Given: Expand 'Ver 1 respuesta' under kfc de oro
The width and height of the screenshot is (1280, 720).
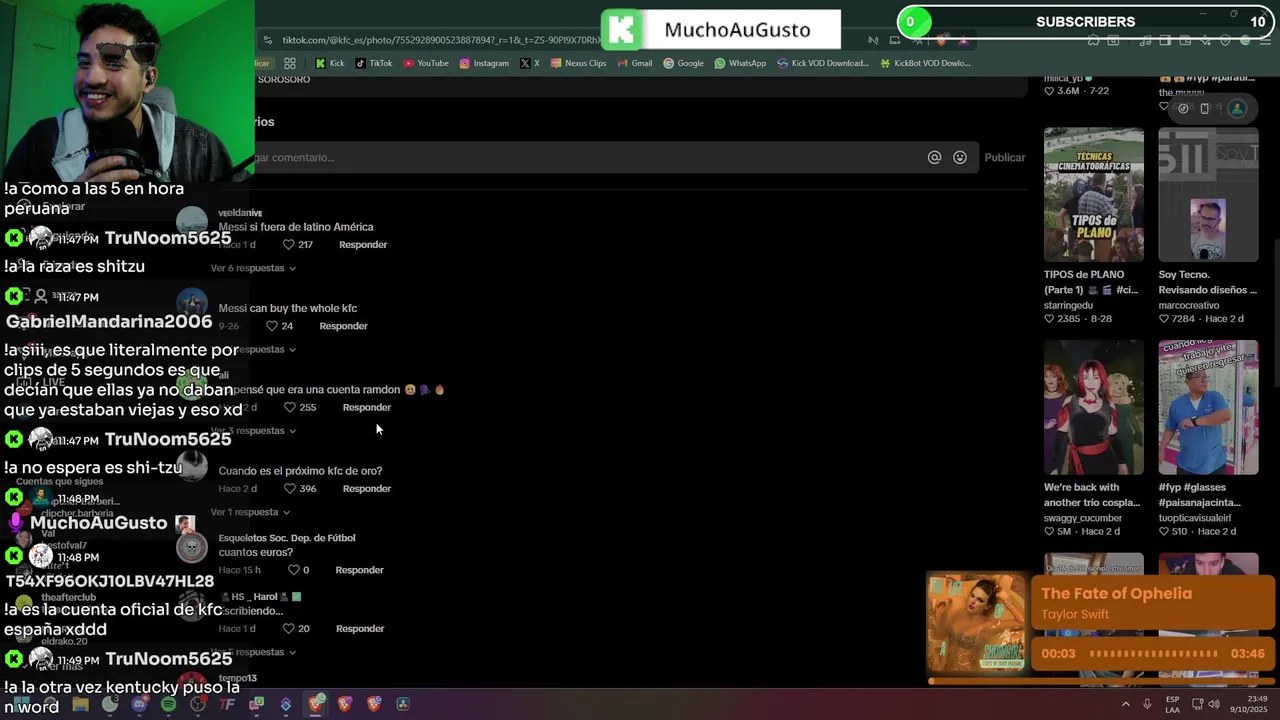Looking at the screenshot, I should click(x=250, y=512).
